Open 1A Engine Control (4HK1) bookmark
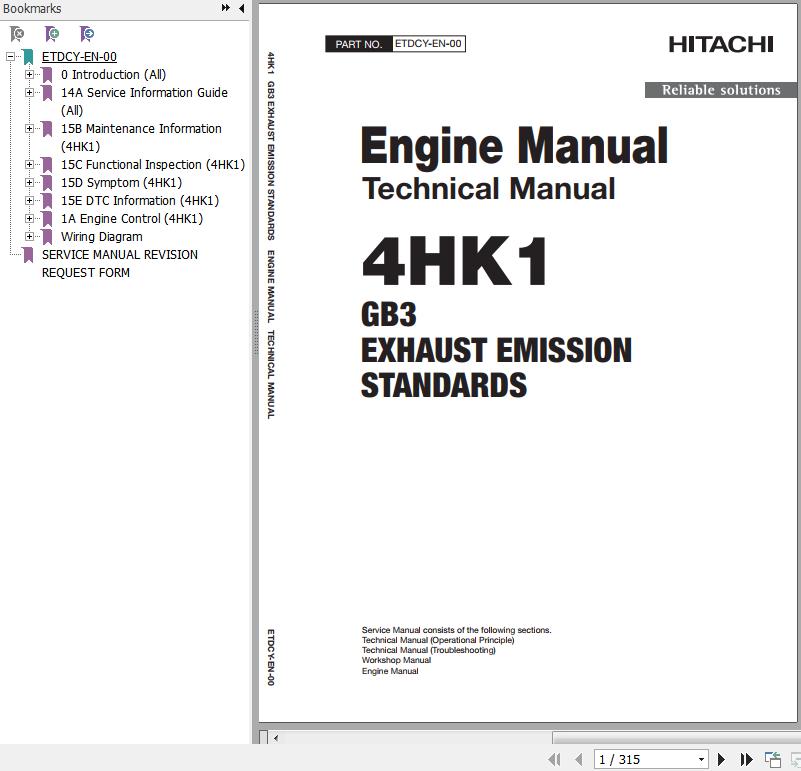The width and height of the screenshot is (801, 771). tap(132, 219)
